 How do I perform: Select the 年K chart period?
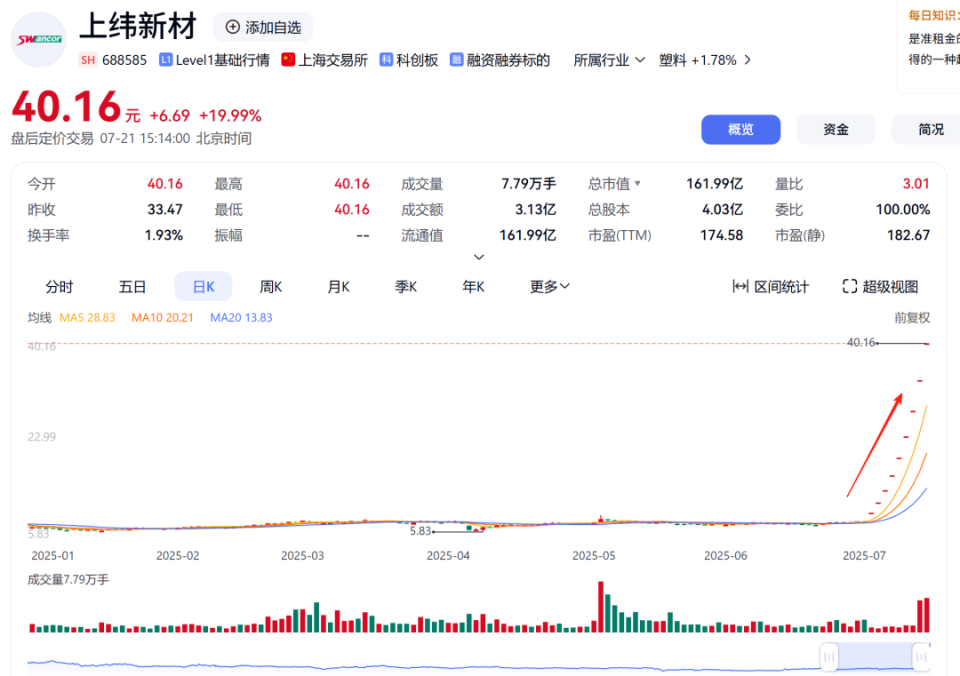pyautogui.click(x=473, y=287)
